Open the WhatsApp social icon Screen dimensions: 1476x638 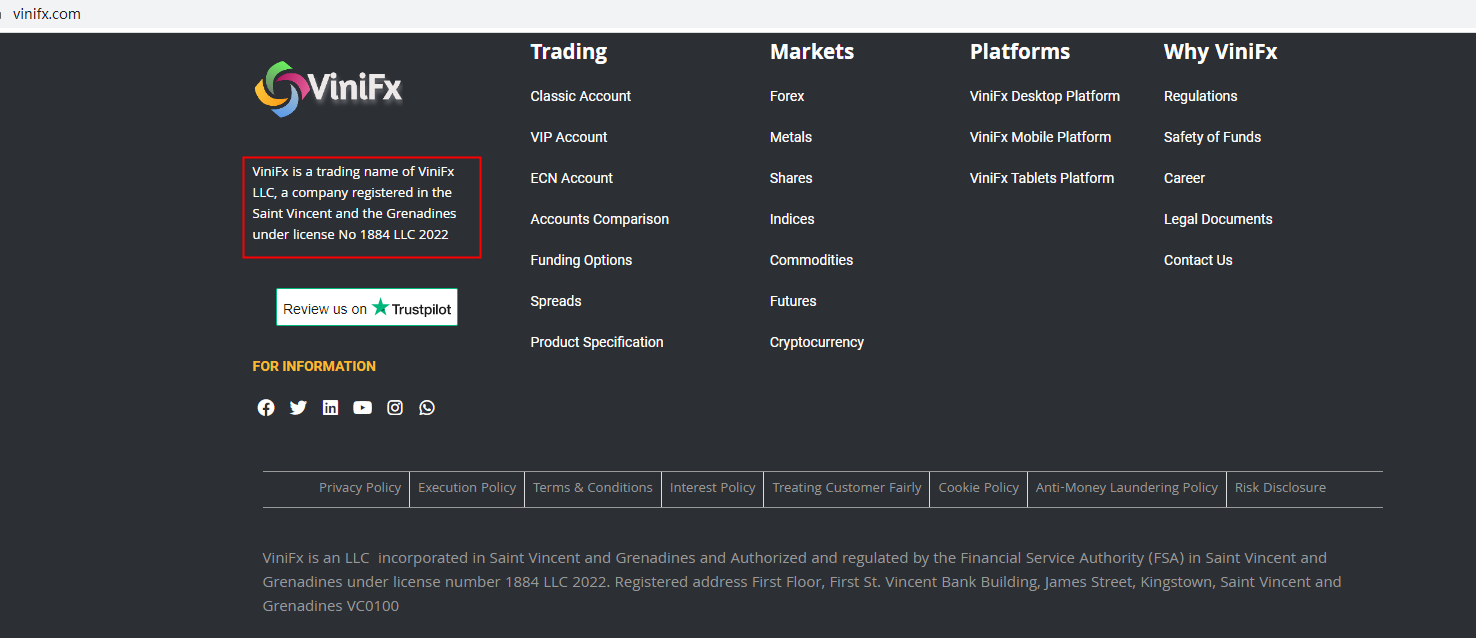coord(427,408)
